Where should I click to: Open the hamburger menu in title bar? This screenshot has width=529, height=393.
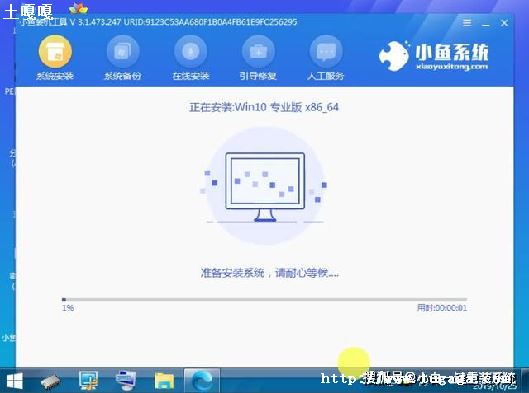[x=467, y=23]
